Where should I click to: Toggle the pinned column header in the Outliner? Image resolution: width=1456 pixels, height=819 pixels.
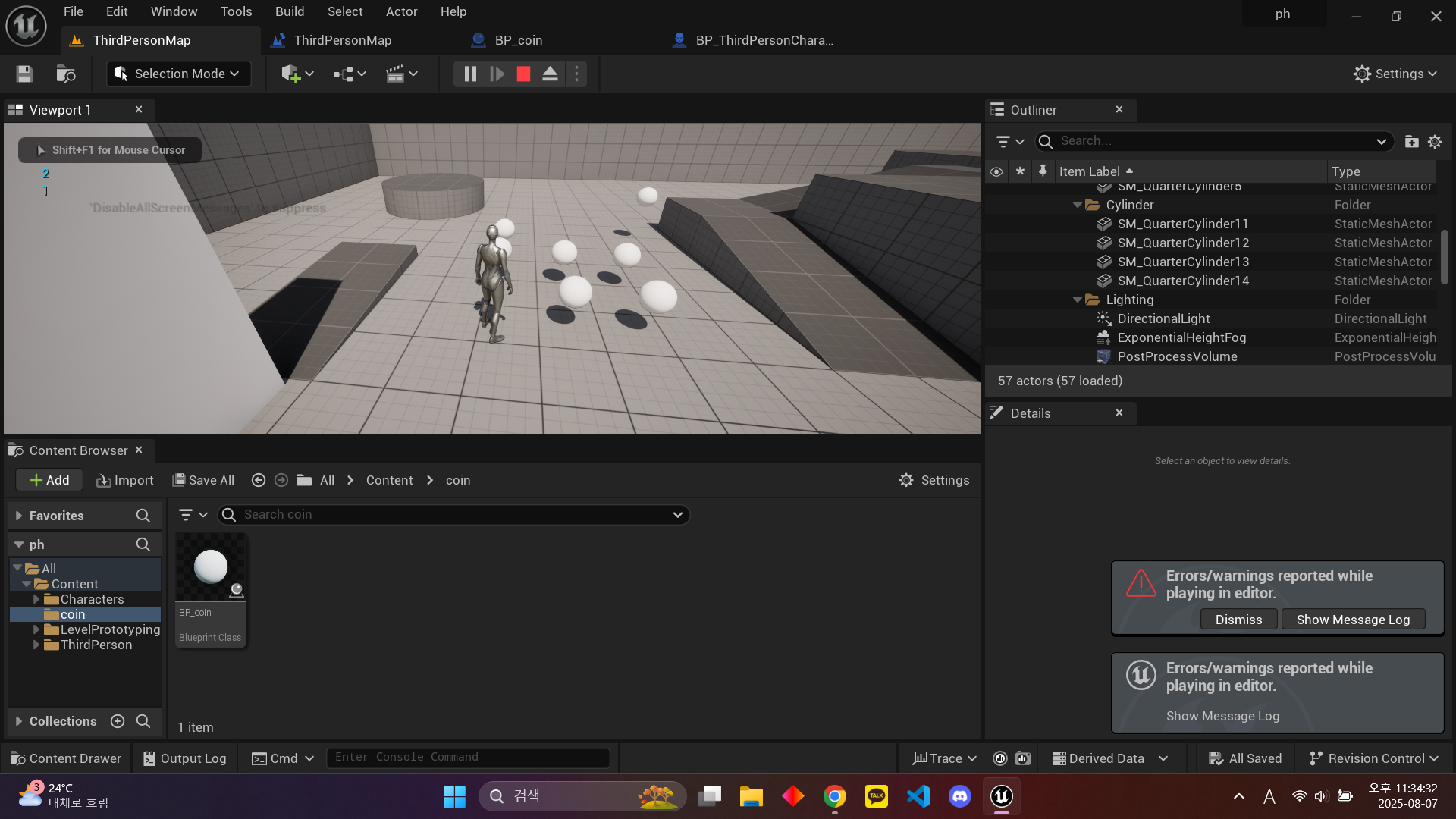coord(1043,171)
